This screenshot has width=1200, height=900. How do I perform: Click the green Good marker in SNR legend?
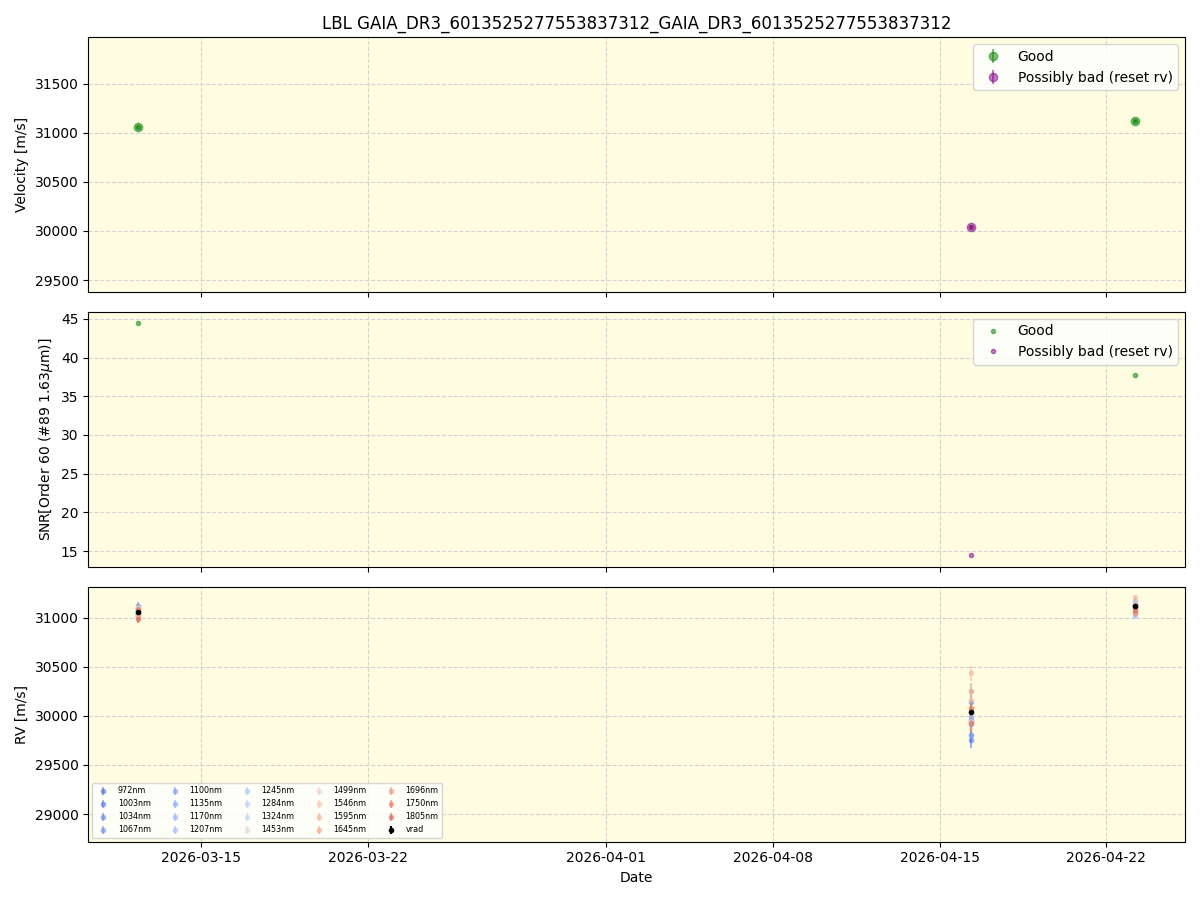pyautogui.click(x=993, y=331)
